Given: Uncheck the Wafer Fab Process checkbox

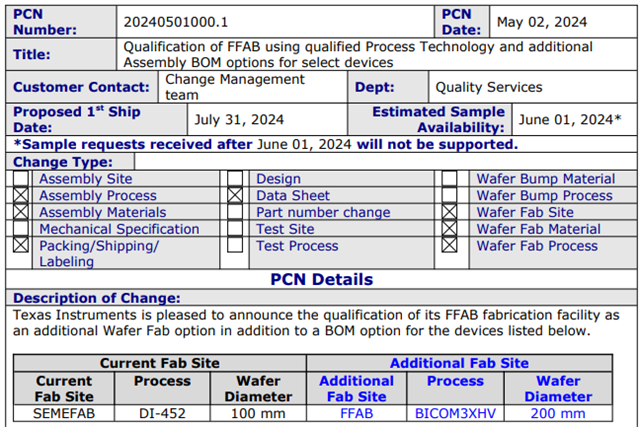Looking at the screenshot, I should 449,245.
